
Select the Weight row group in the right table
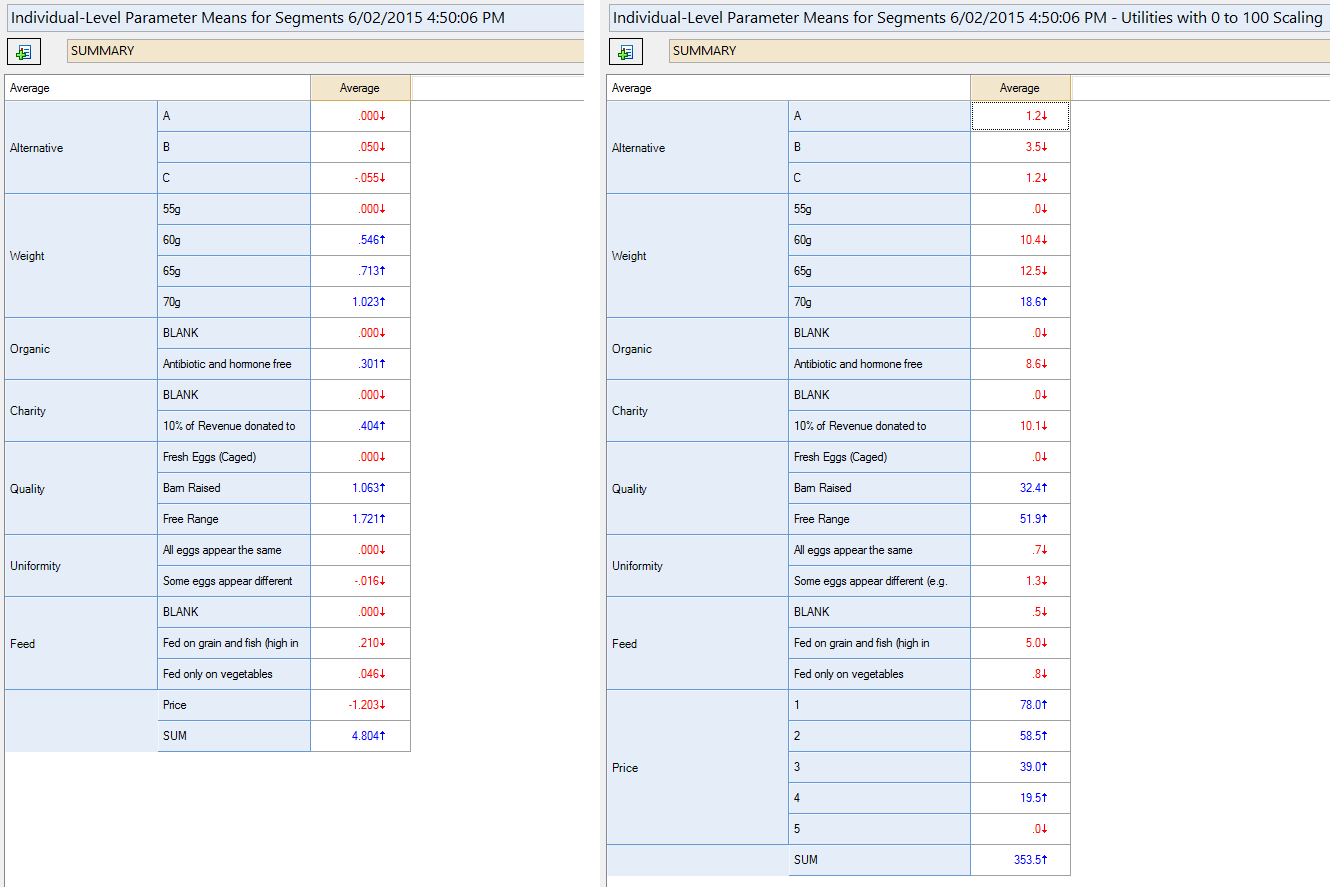click(x=697, y=256)
